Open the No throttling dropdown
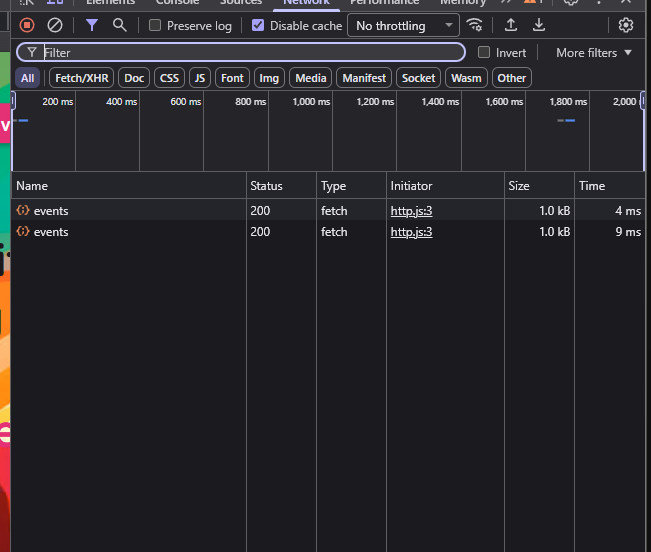 click(x=403, y=26)
